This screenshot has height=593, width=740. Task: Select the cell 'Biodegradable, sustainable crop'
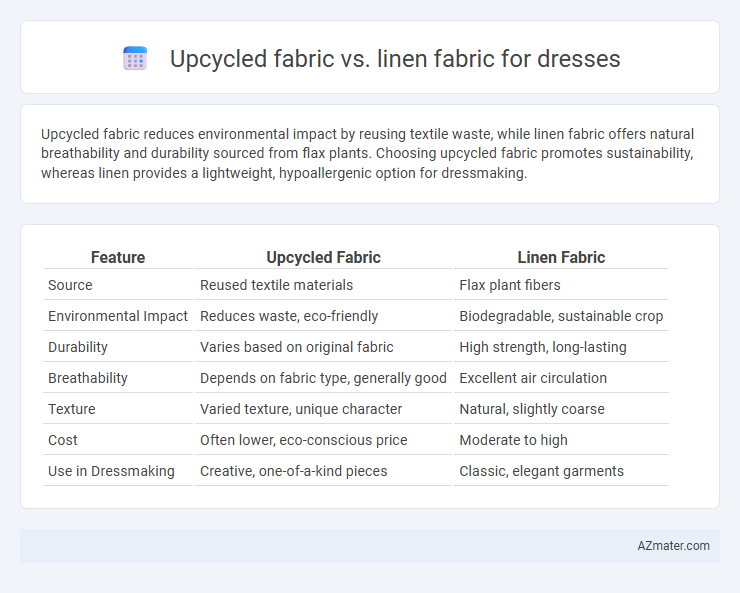pyautogui.click(x=561, y=316)
